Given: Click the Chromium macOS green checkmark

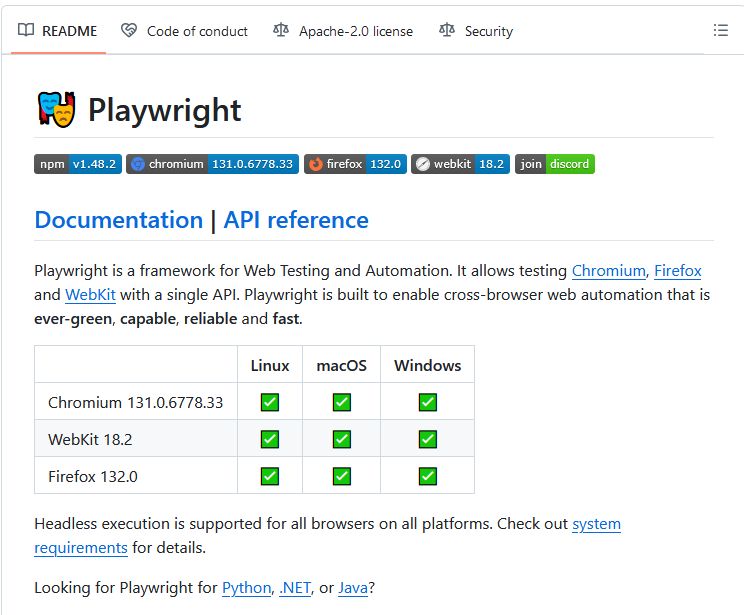Looking at the screenshot, I should click(342, 402).
